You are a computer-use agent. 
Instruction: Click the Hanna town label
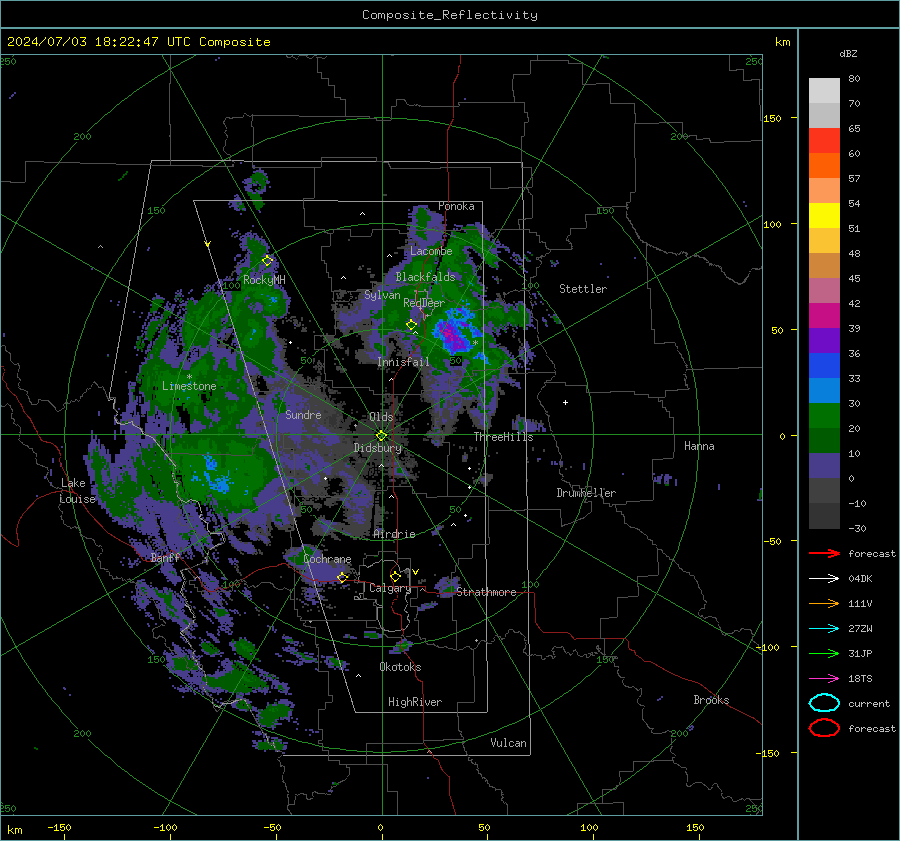(699, 446)
